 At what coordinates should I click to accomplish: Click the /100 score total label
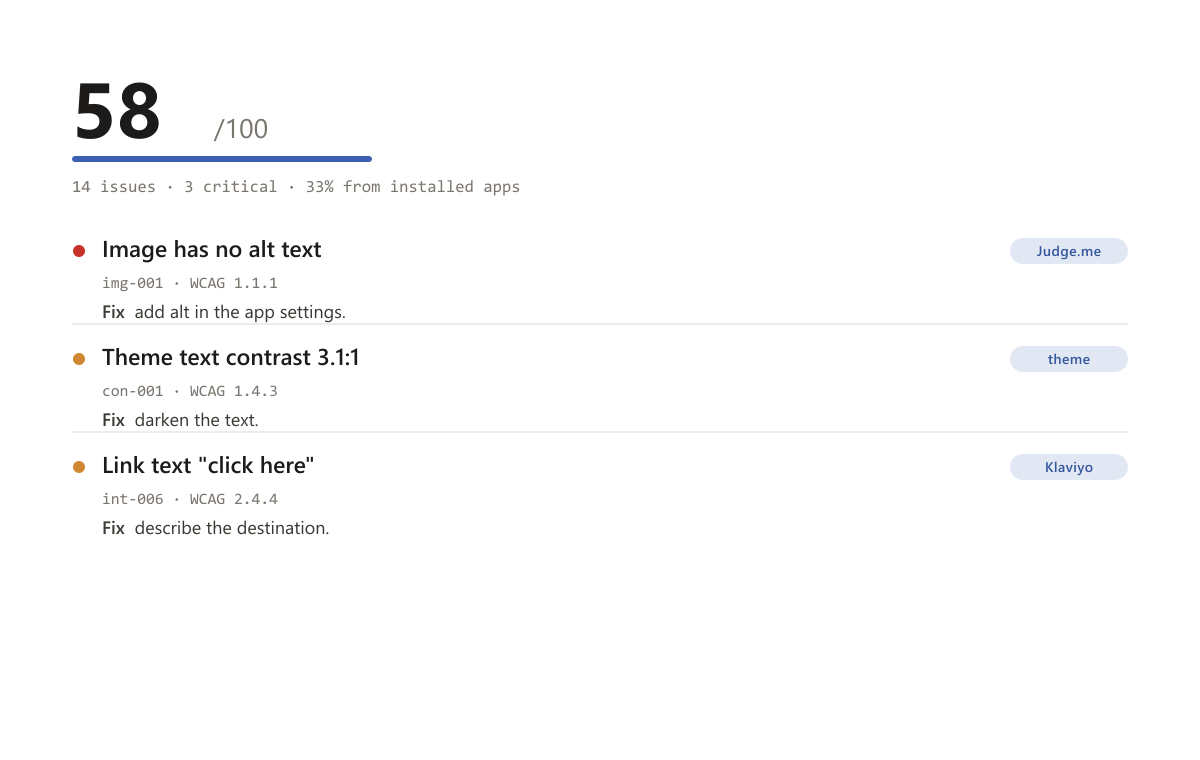[241, 129]
